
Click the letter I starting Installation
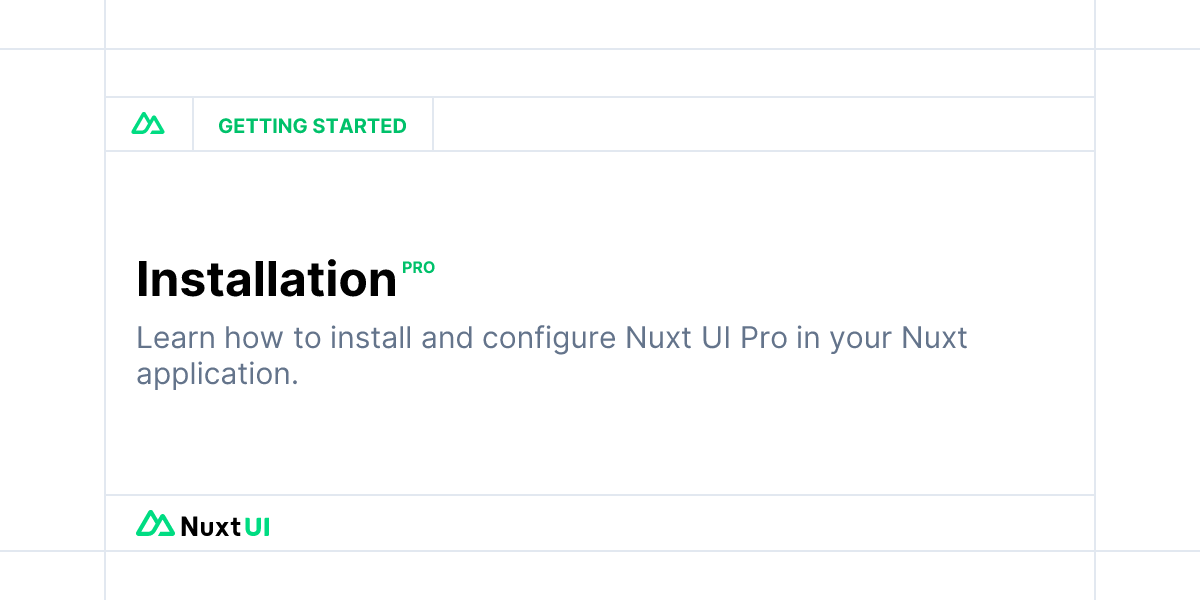142,279
